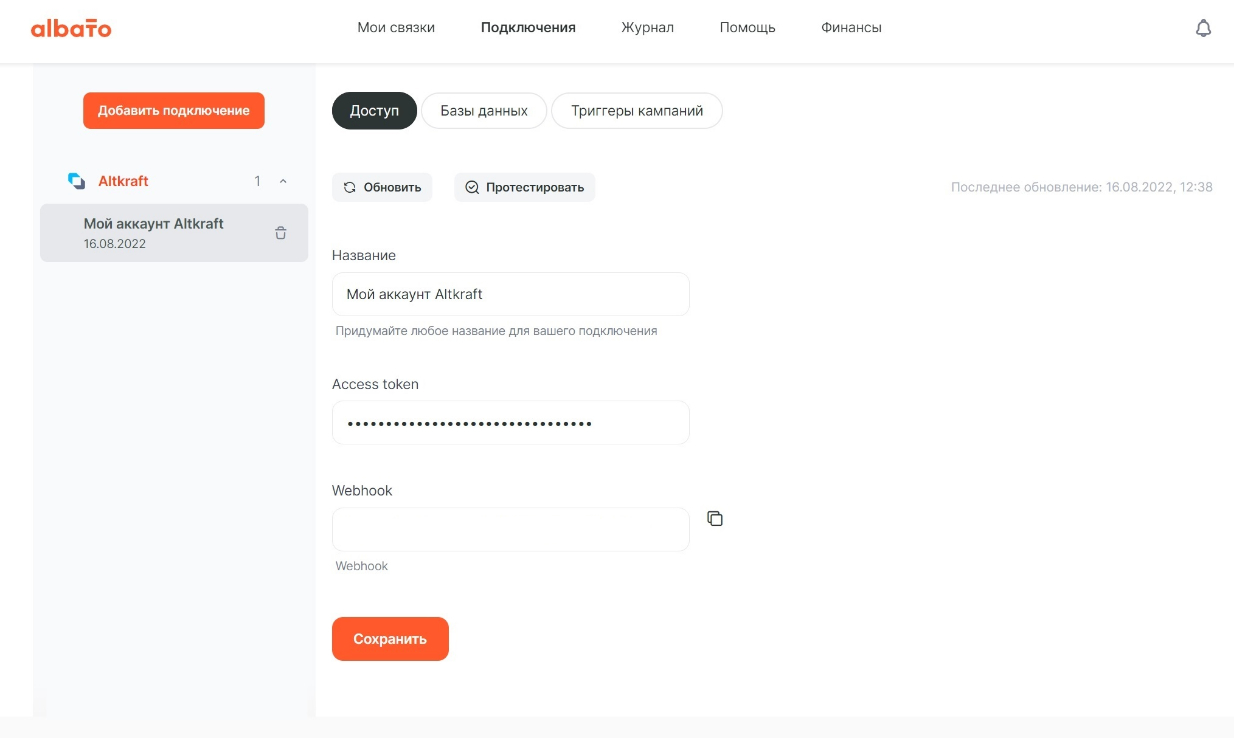Click into the Access token field
This screenshot has height=738, width=1234.
pyautogui.click(x=510, y=423)
